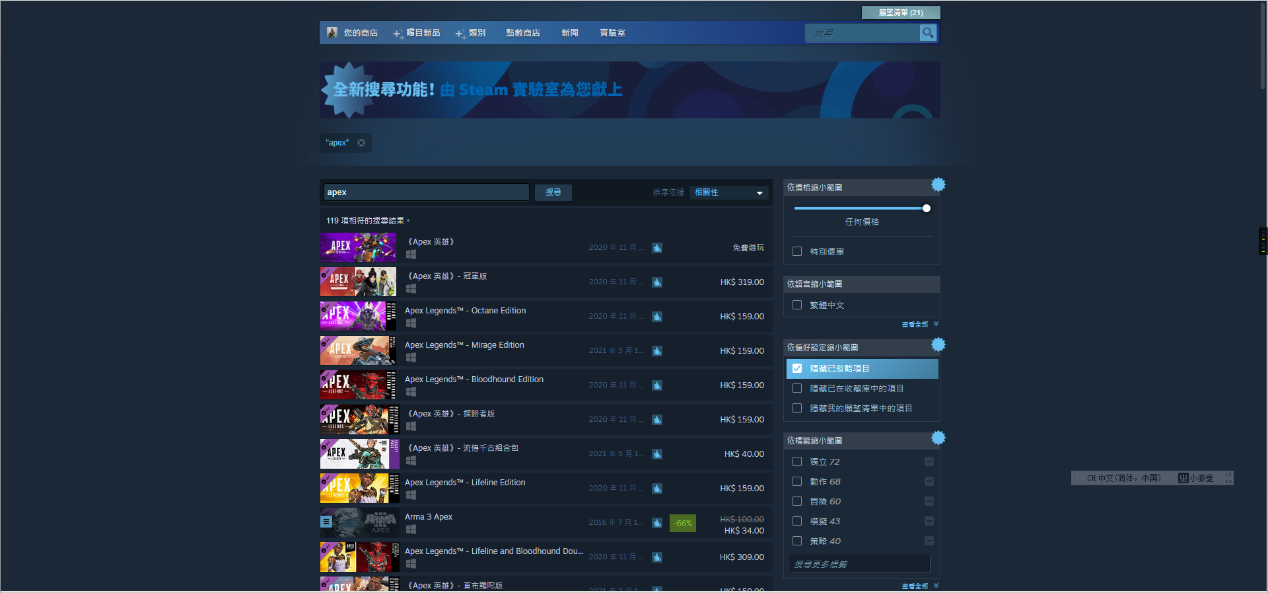Click the review icon on the Bloodhound Edition row
This screenshot has width=1268, height=593.
(x=657, y=385)
